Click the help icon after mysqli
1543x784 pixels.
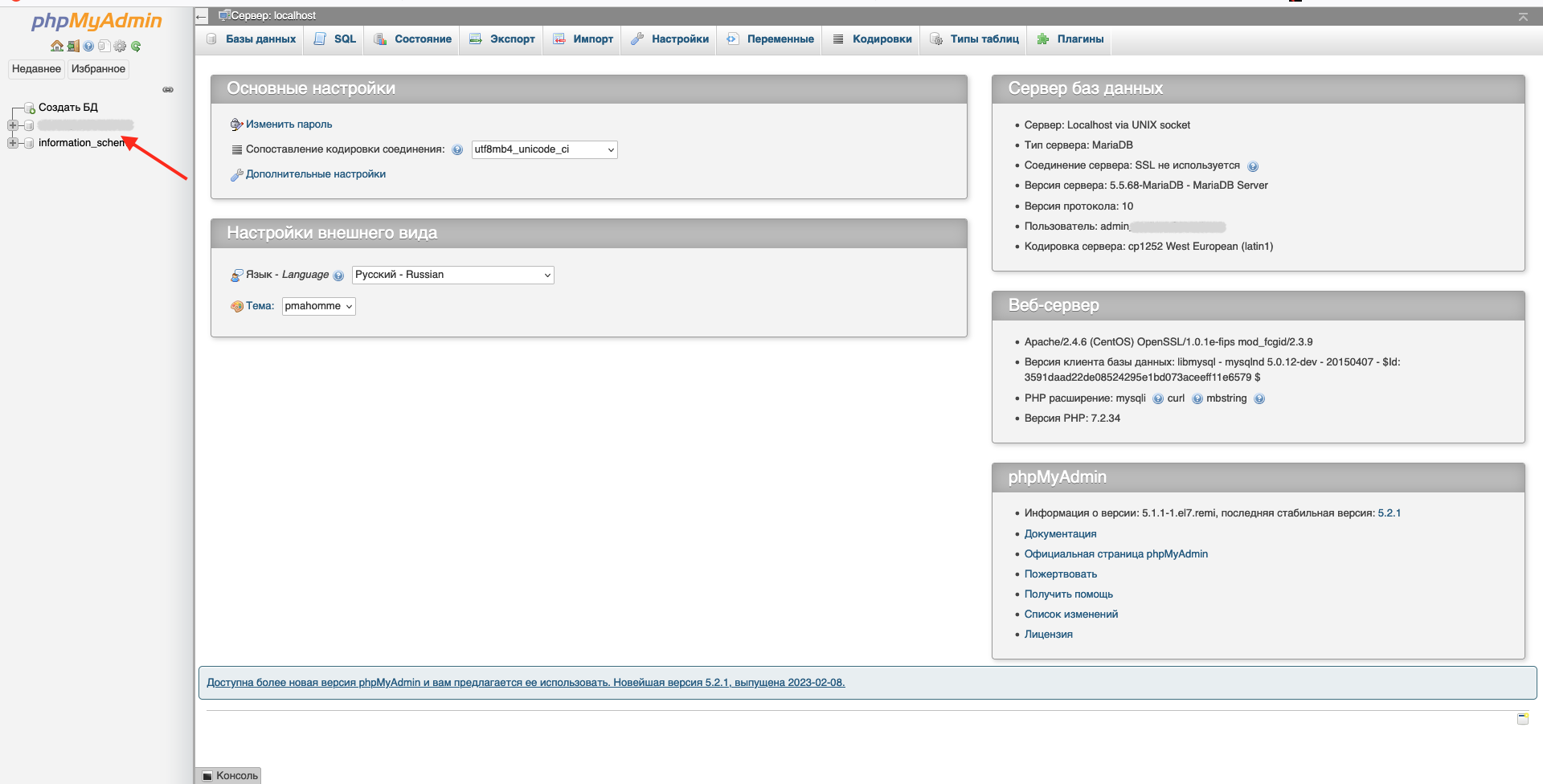1158,399
